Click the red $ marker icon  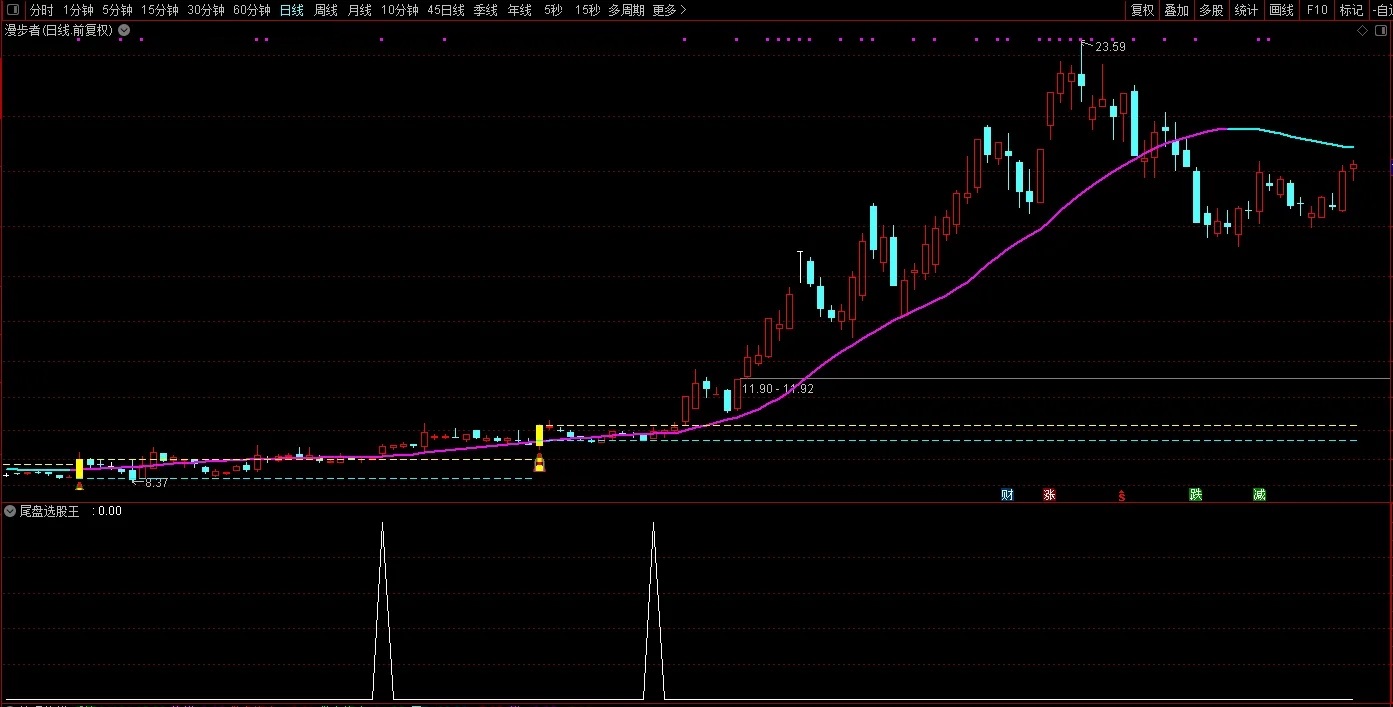coord(1122,495)
